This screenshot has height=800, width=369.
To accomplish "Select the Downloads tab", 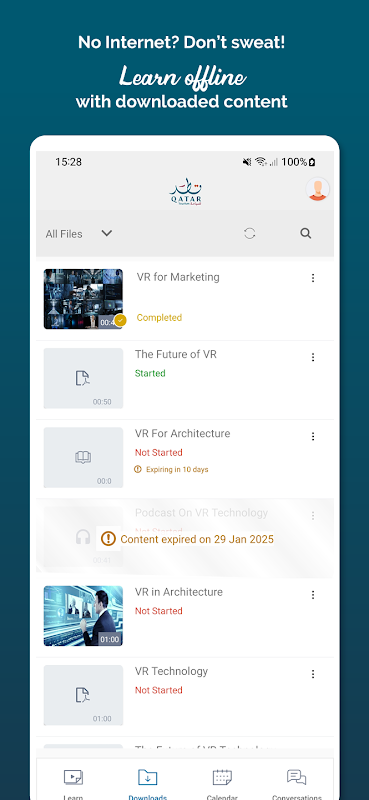I will [x=147, y=784].
